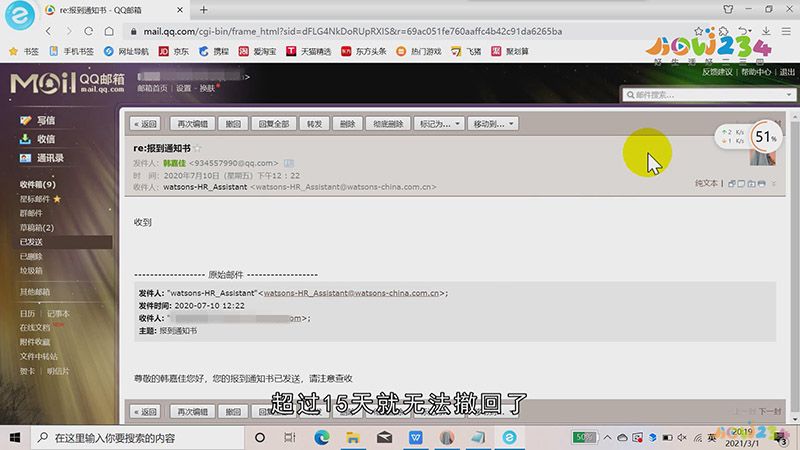Click the browser back arrow
The height and width of the screenshot is (450, 800).
click(x=48, y=31)
